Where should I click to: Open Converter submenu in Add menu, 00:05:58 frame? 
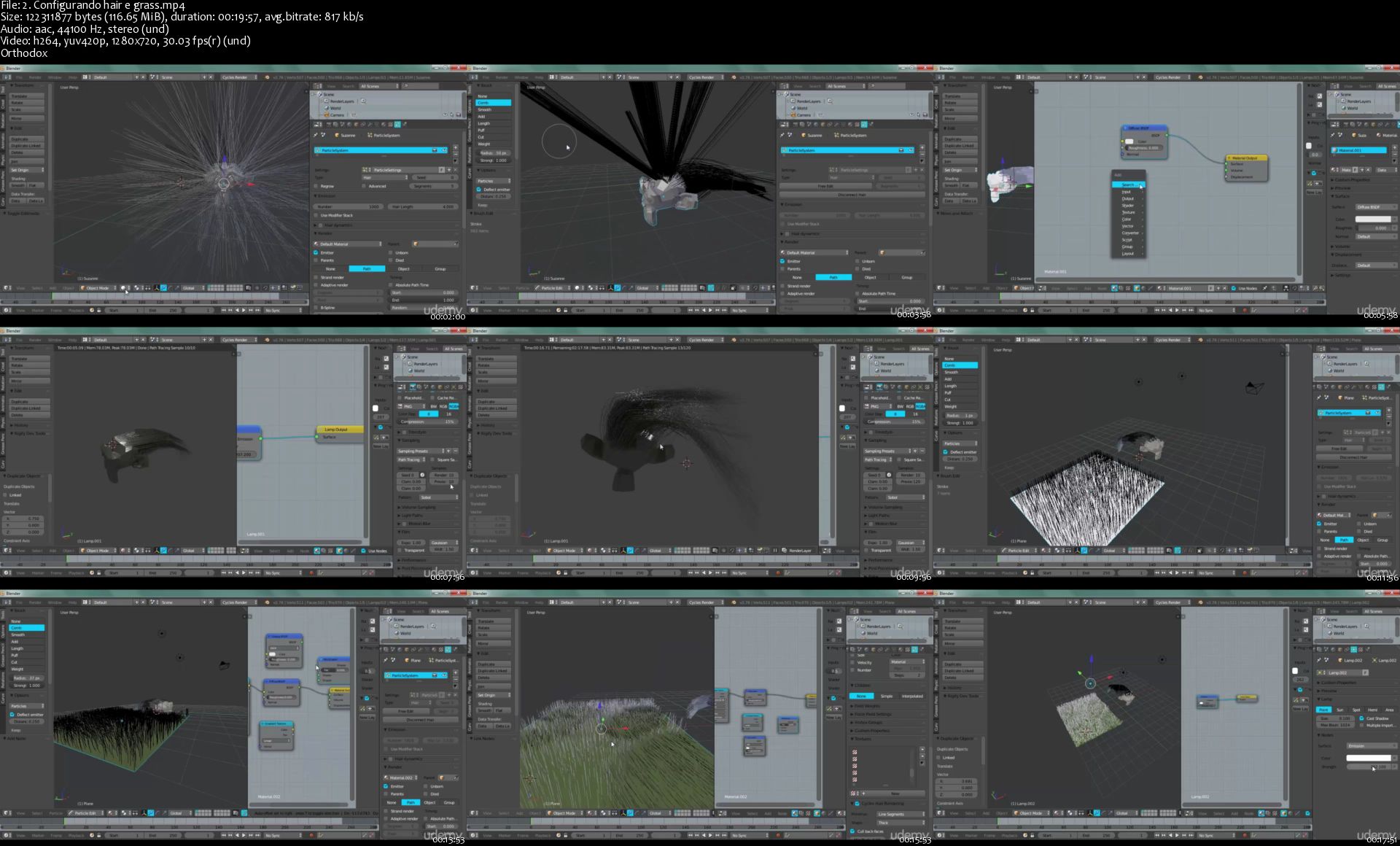(1129, 233)
